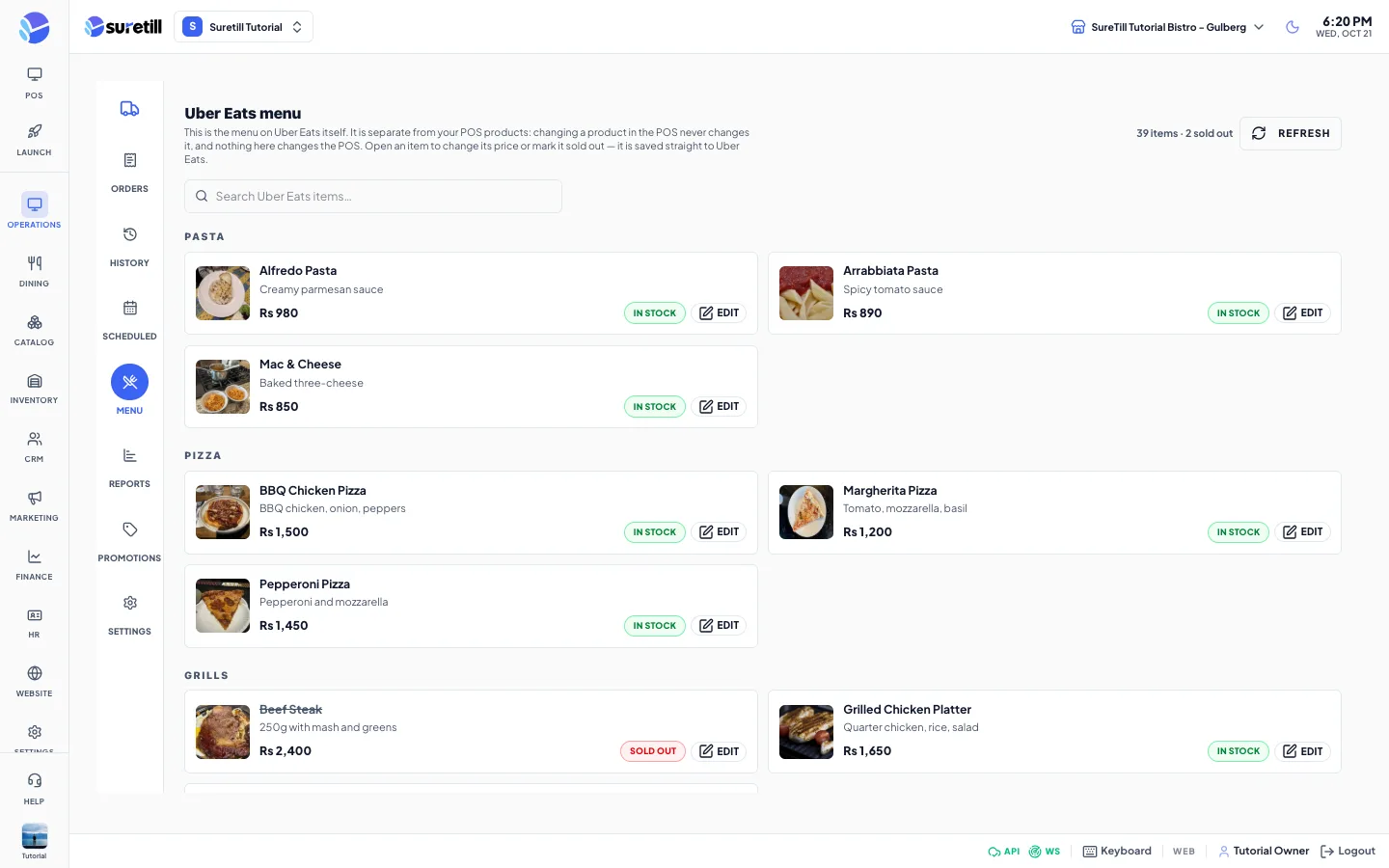The height and width of the screenshot is (868, 1389).
Task: Expand the SureTill Tutorial Bistro – Gulberg location dropdown
Action: click(1167, 27)
